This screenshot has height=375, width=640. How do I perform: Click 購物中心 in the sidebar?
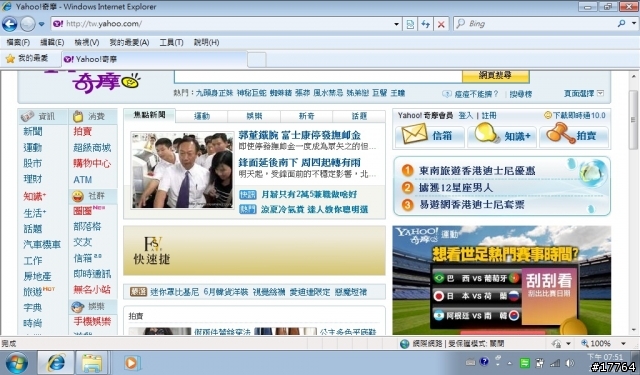coord(92,164)
